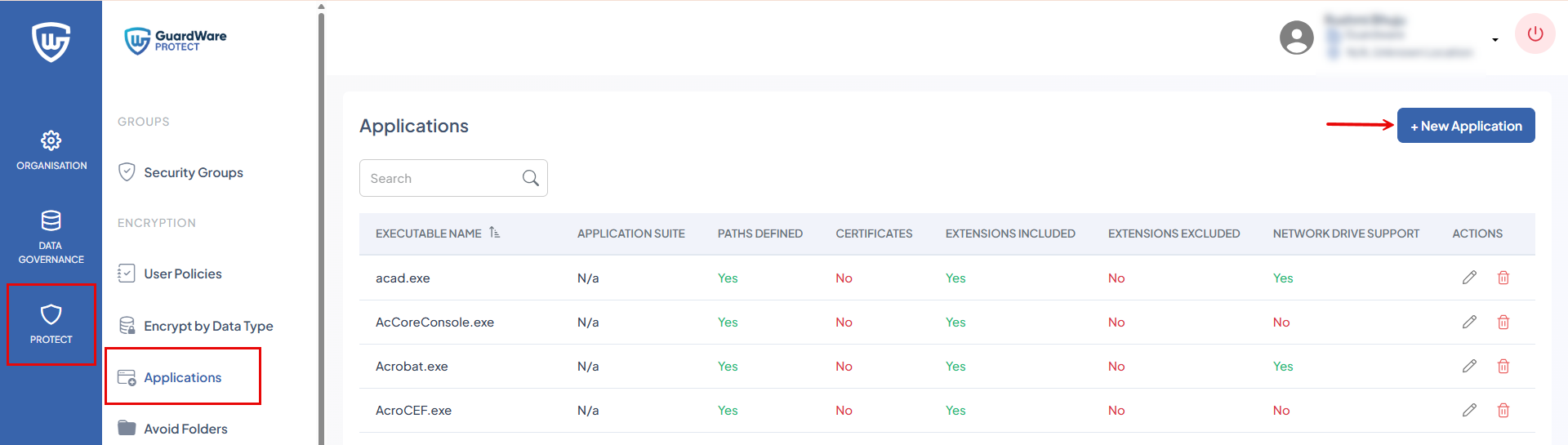Sort by Executable Name column arrow
The width and height of the screenshot is (1568, 445).
(x=494, y=233)
